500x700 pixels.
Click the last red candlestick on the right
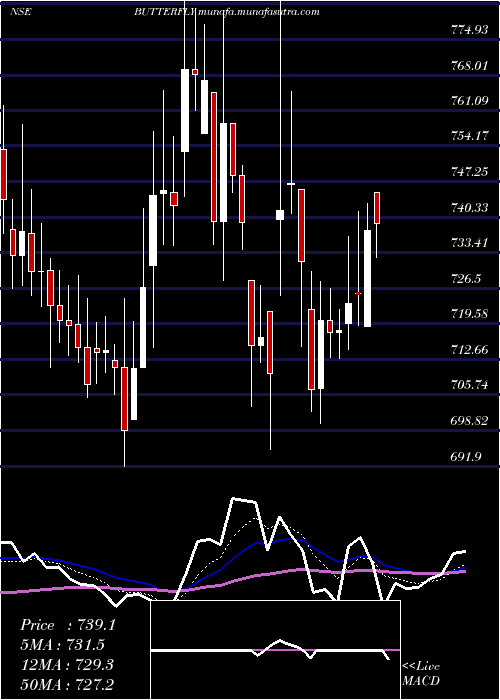pos(377,208)
